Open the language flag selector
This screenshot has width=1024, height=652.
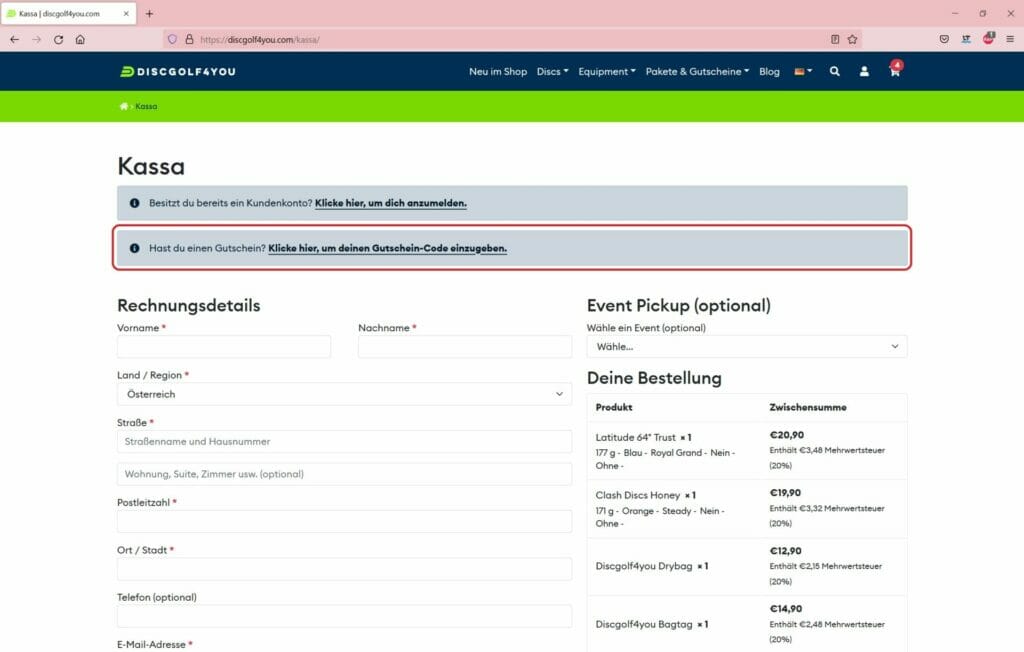802,72
